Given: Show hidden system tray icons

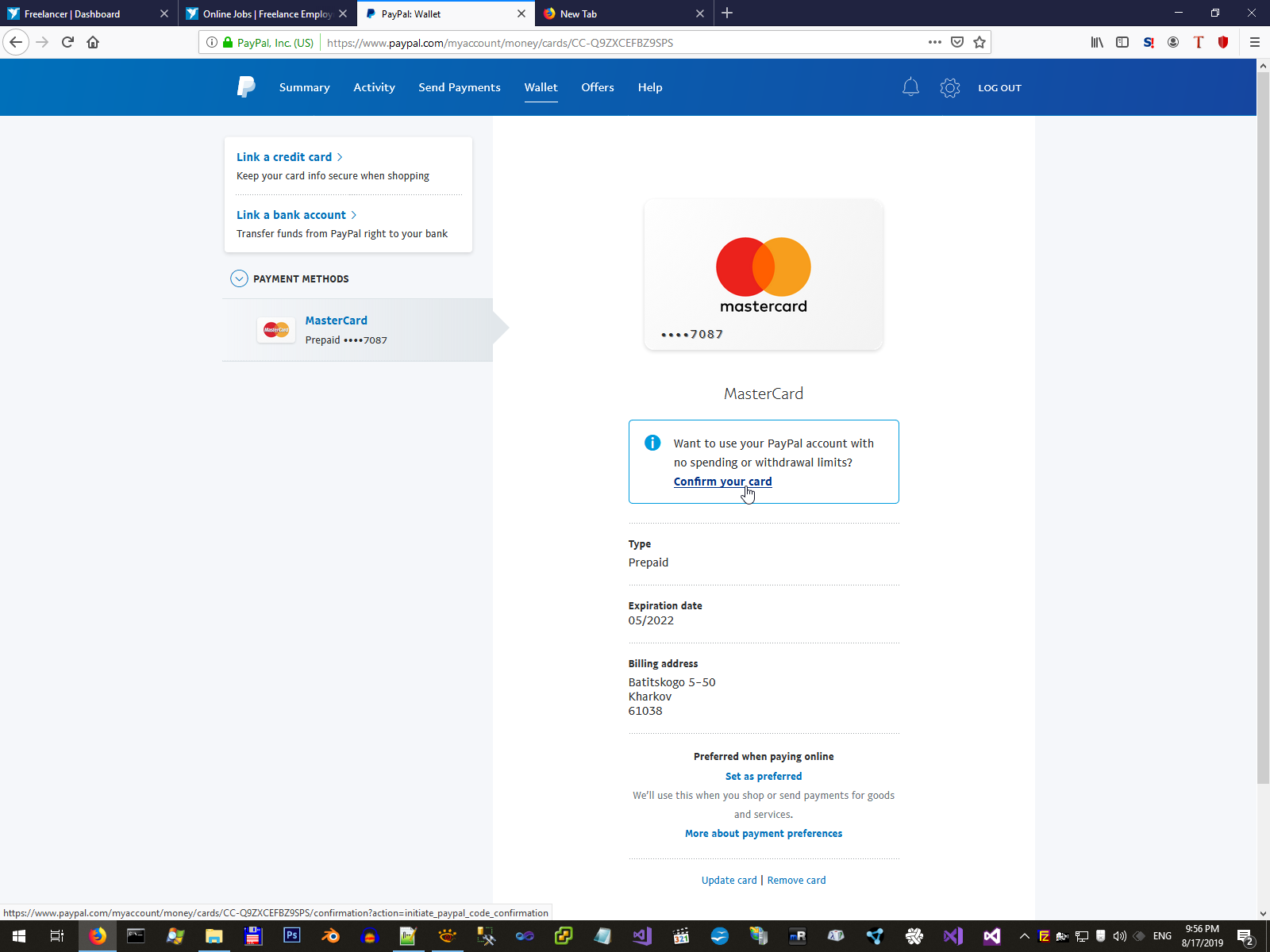Looking at the screenshot, I should 1025,936.
